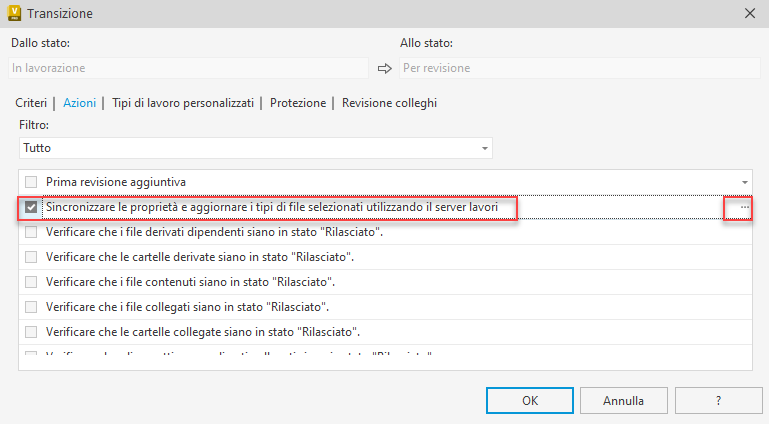Check the file collegati Rilasciato option

point(31,307)
